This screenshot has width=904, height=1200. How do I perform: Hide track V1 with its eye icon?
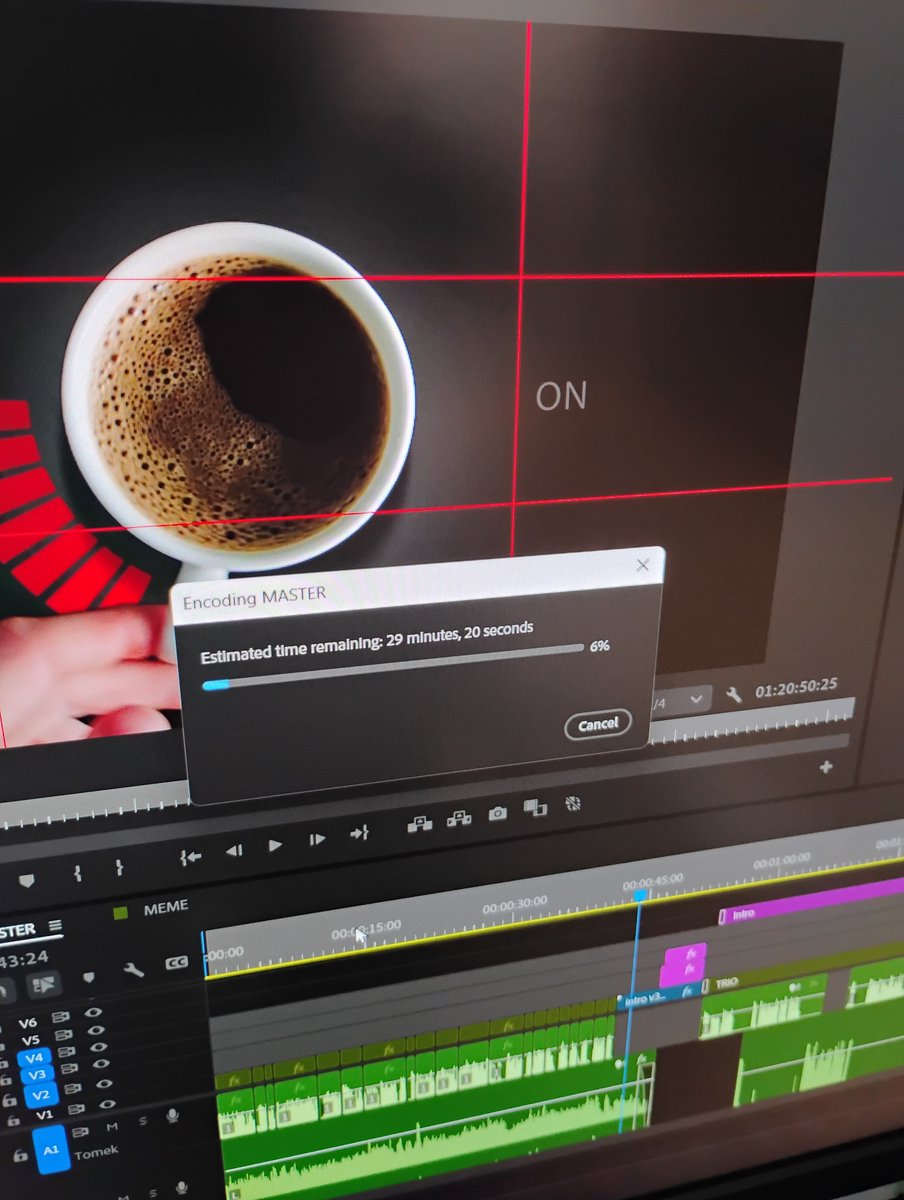coord(108,1104)
